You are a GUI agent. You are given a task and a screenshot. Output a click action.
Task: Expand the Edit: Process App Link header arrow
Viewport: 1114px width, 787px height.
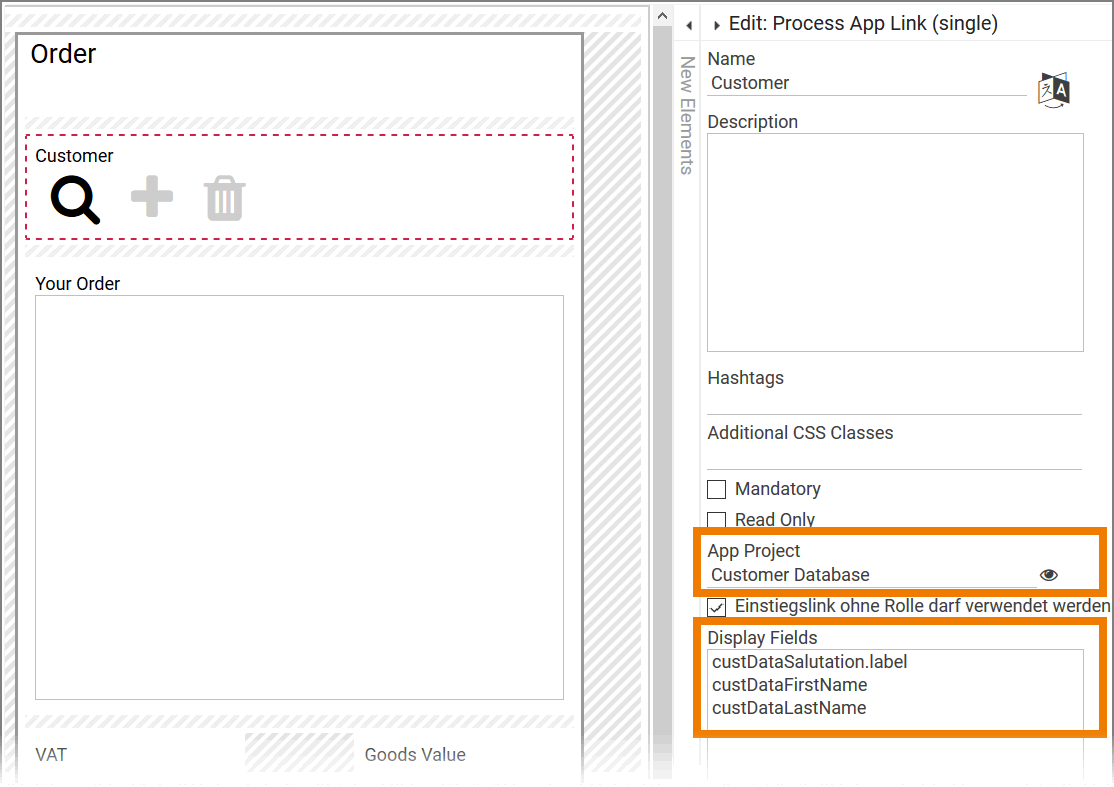coord(716,23)
